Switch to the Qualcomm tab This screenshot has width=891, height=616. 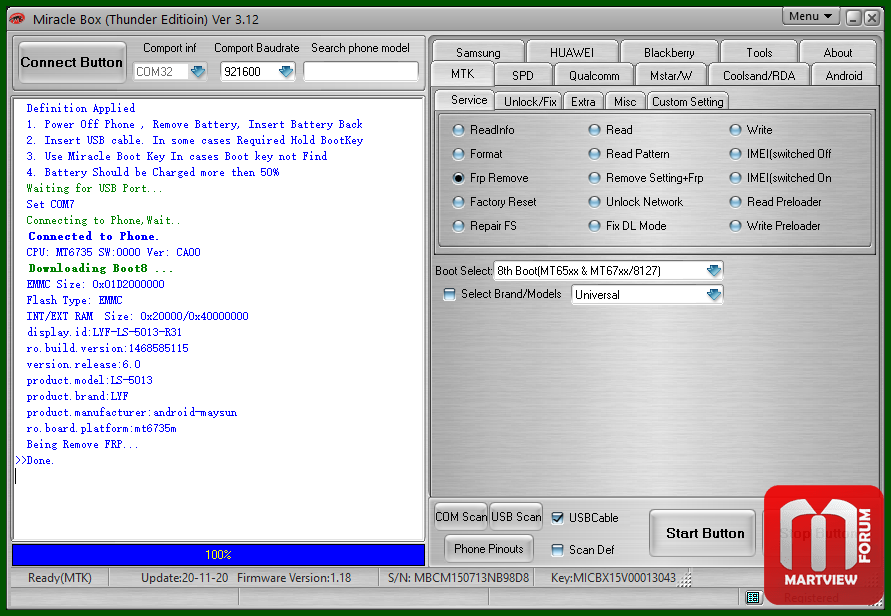coord(594,76)
